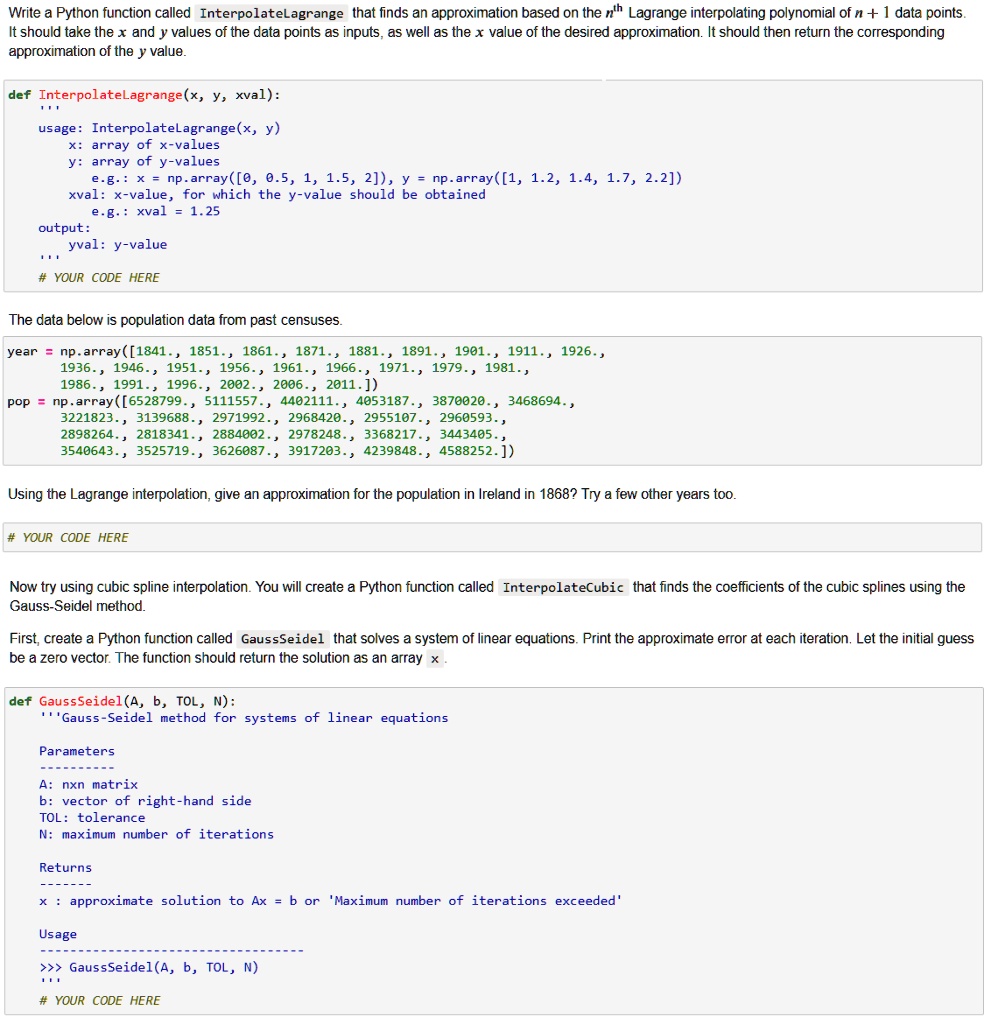The image size is (988, 1019).
Task: Click the 'x : approximate solution to Ax = b' line
Action: click(x=330, y=901)
